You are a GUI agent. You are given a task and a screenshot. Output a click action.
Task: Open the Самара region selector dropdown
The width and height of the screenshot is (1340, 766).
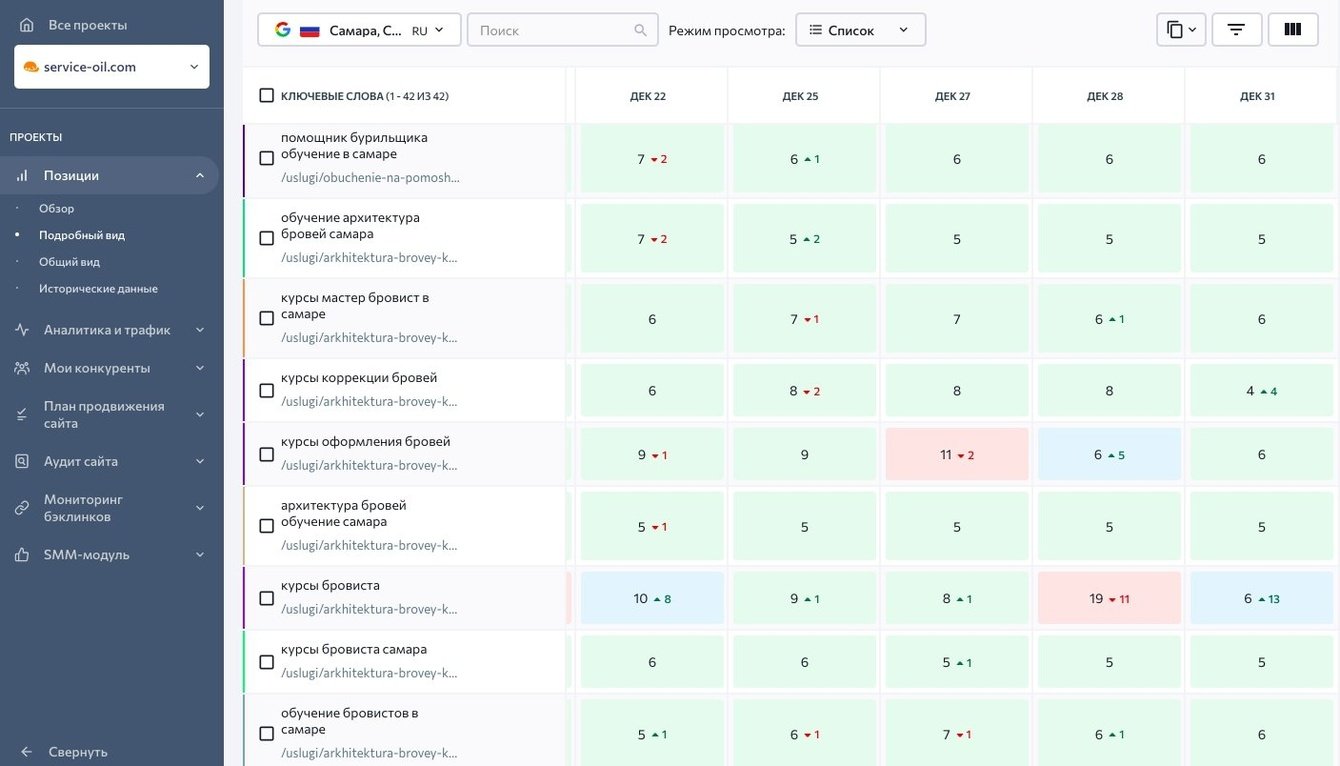coord(359,30)
